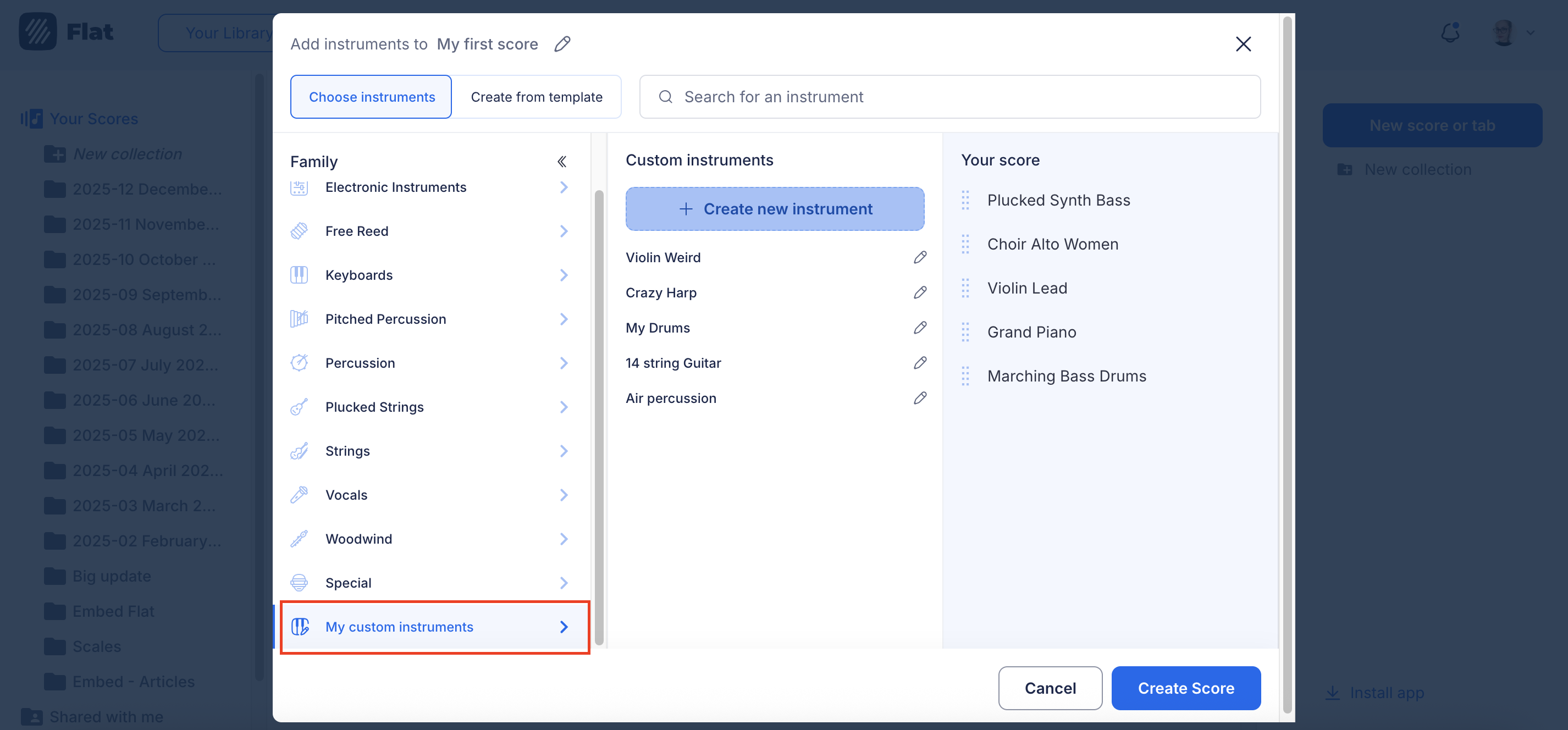The height and width of the screenshot is (730, 1568).
Task: Click drag handle beside Marching Bass Drums
Action: tap(965, 376)
